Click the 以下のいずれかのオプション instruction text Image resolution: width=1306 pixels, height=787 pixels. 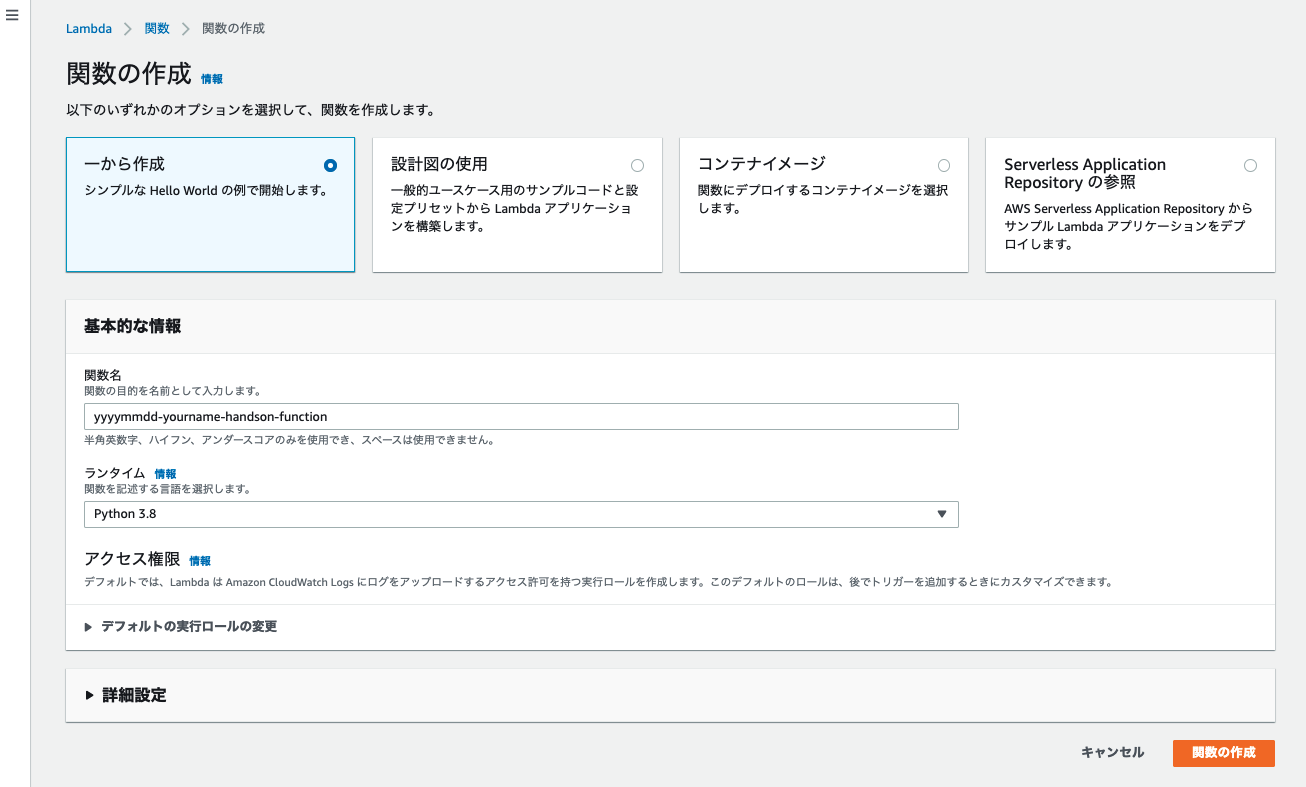pos(251,110)
